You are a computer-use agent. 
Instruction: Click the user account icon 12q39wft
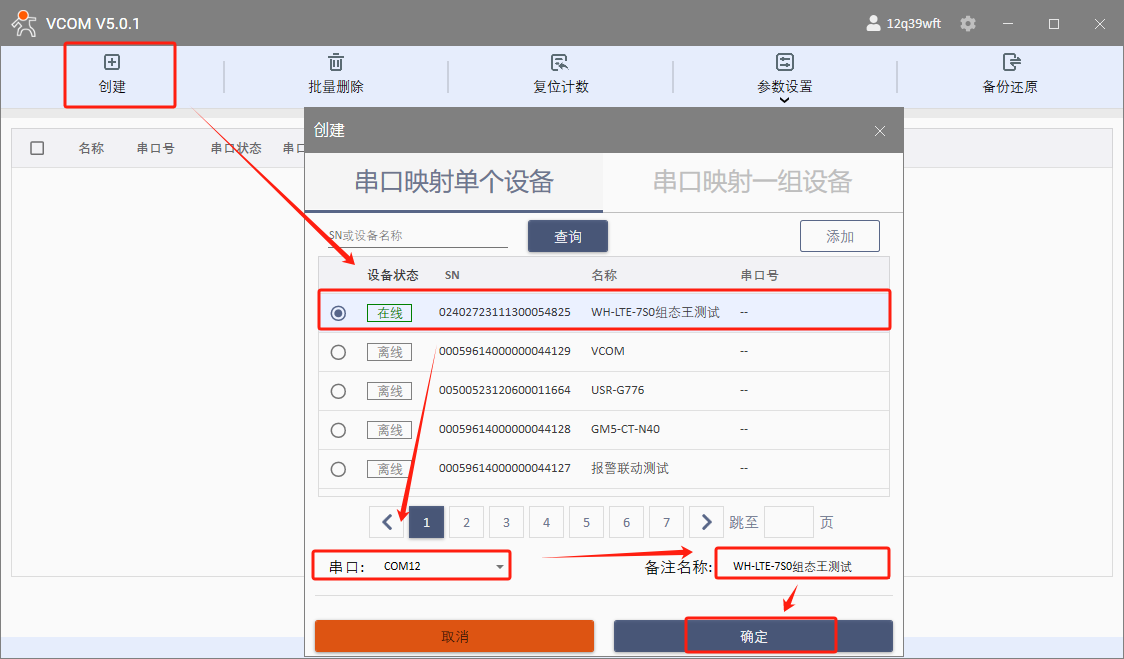click(x=873, y=24)
